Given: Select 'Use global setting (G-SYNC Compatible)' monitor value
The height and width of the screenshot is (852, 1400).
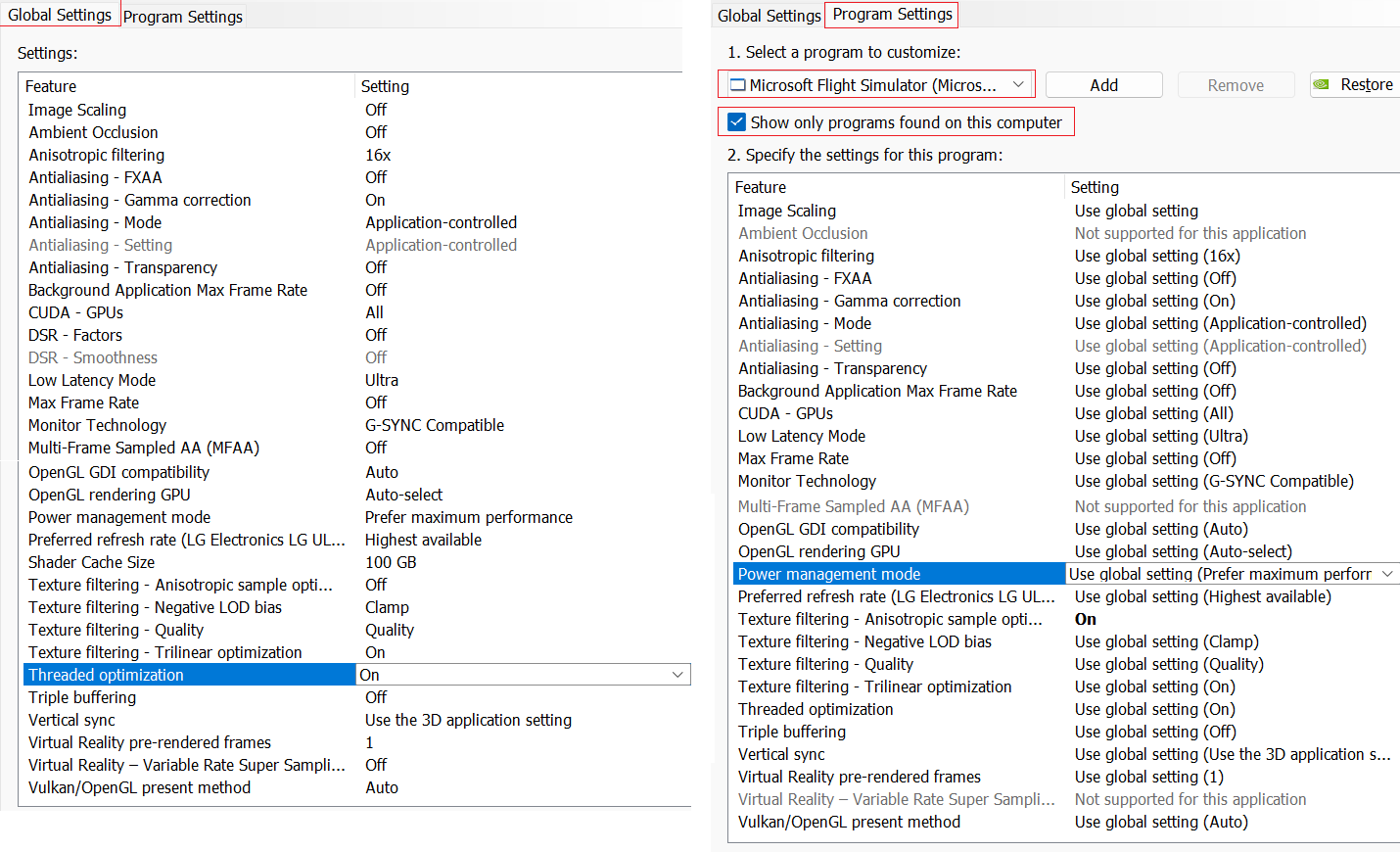Looking at the screenshot, I should tap(1213, 481).
